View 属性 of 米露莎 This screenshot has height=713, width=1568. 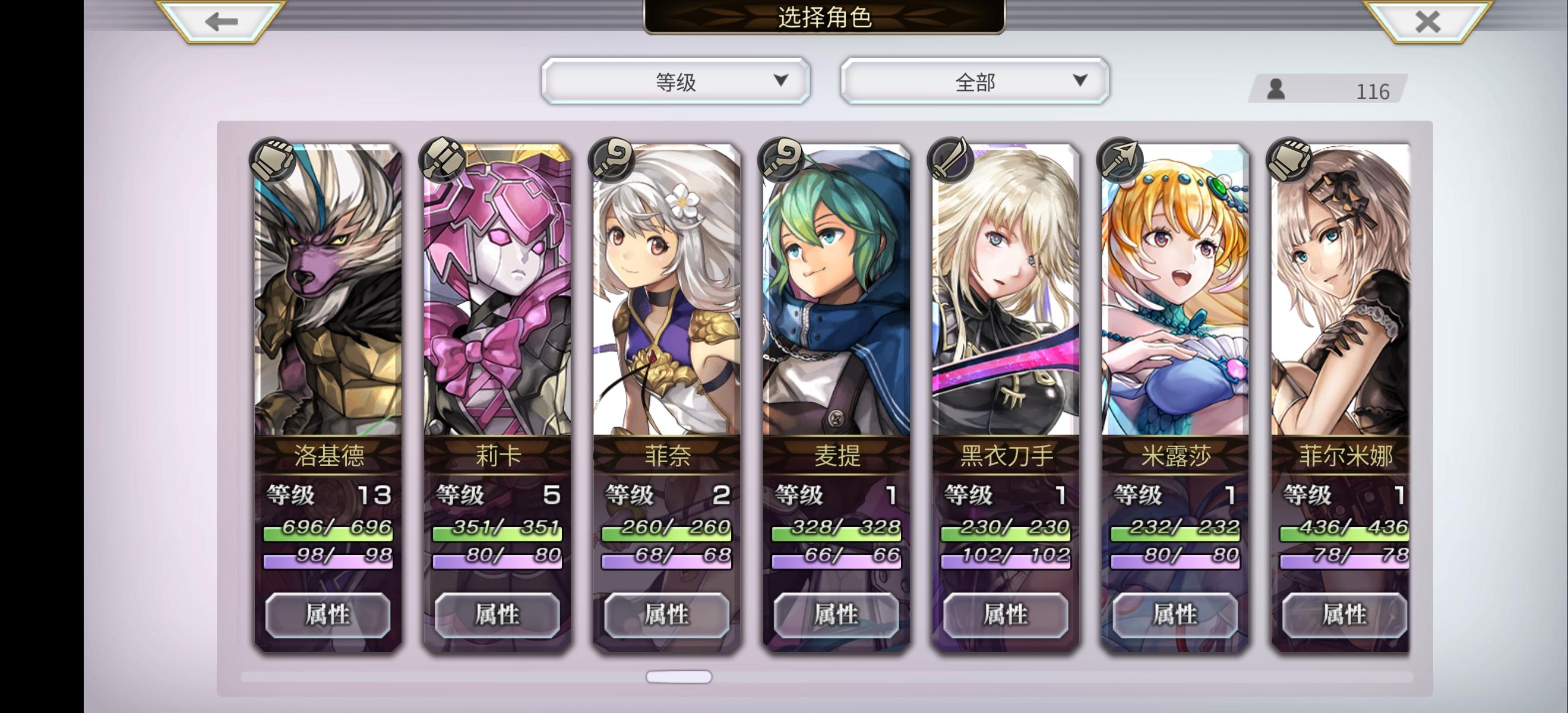point(1175,614)
